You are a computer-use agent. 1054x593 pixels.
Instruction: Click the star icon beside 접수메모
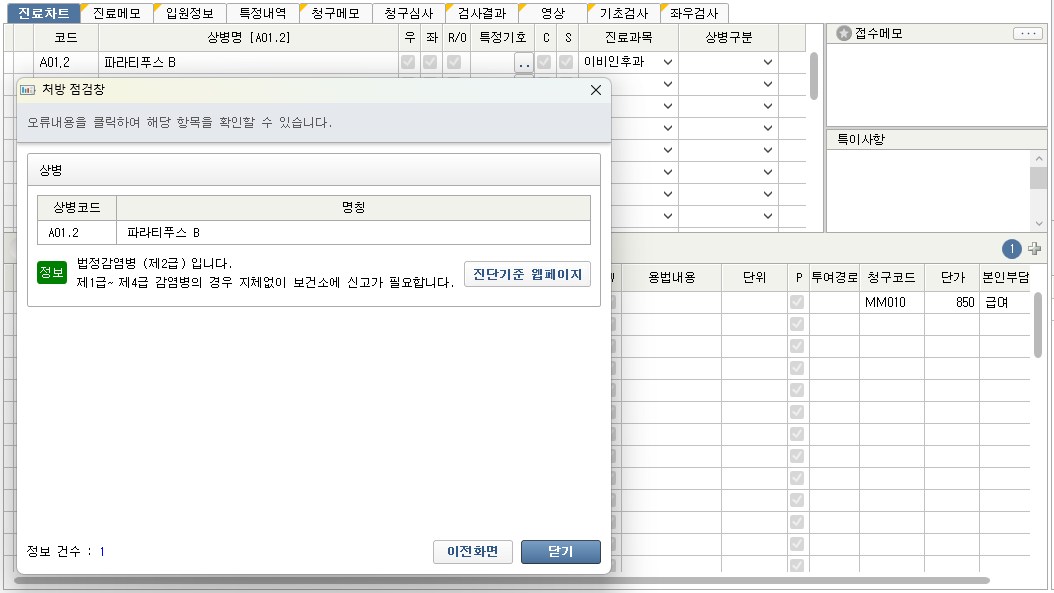[x=845, y=34]
